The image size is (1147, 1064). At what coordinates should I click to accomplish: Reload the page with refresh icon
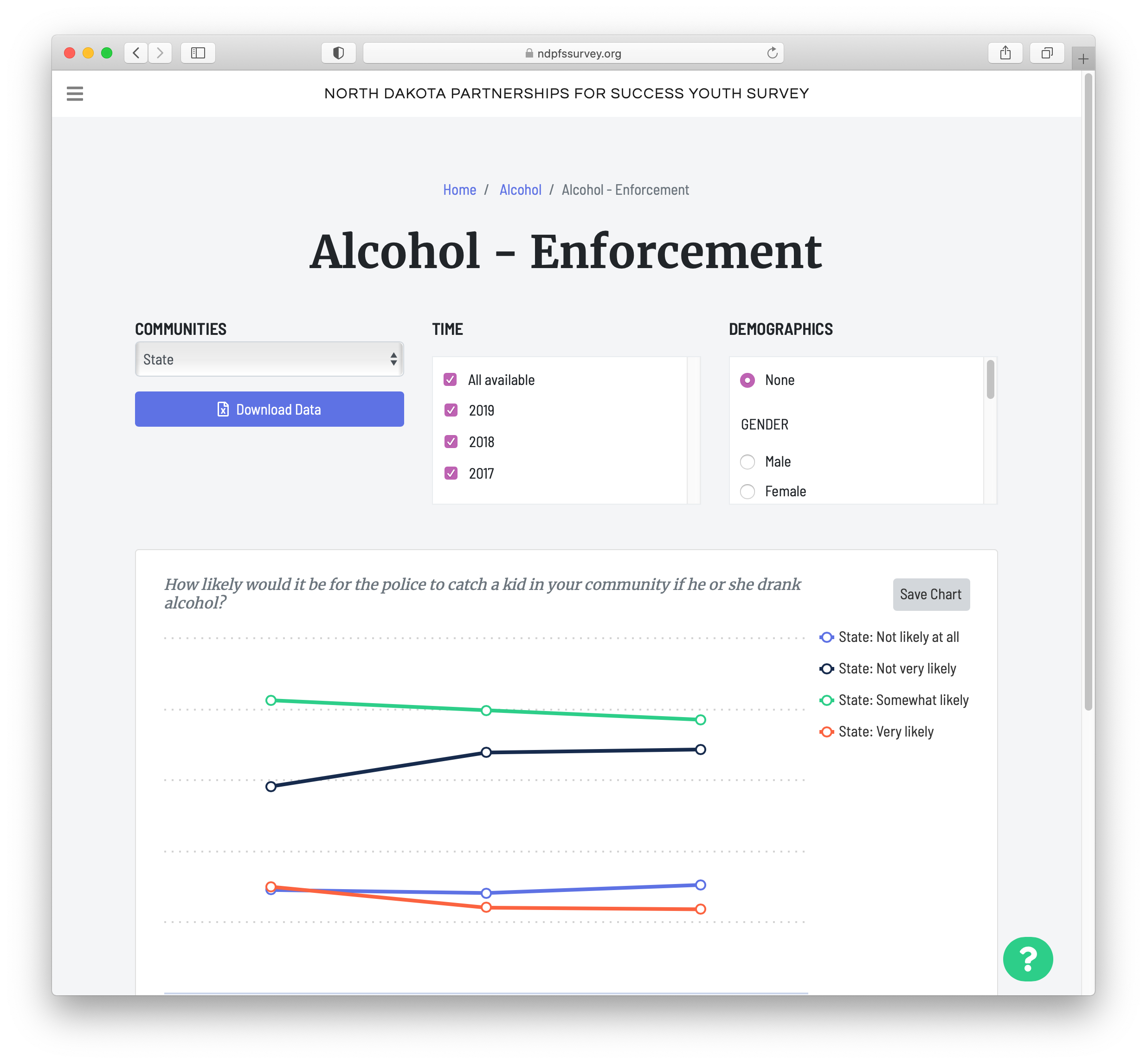coord(772,53)
